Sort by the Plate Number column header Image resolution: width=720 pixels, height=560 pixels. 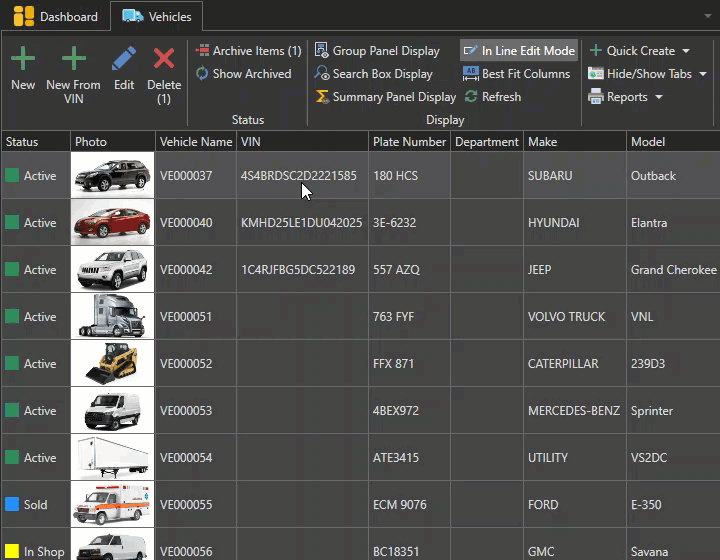click(x=409, y=142)
